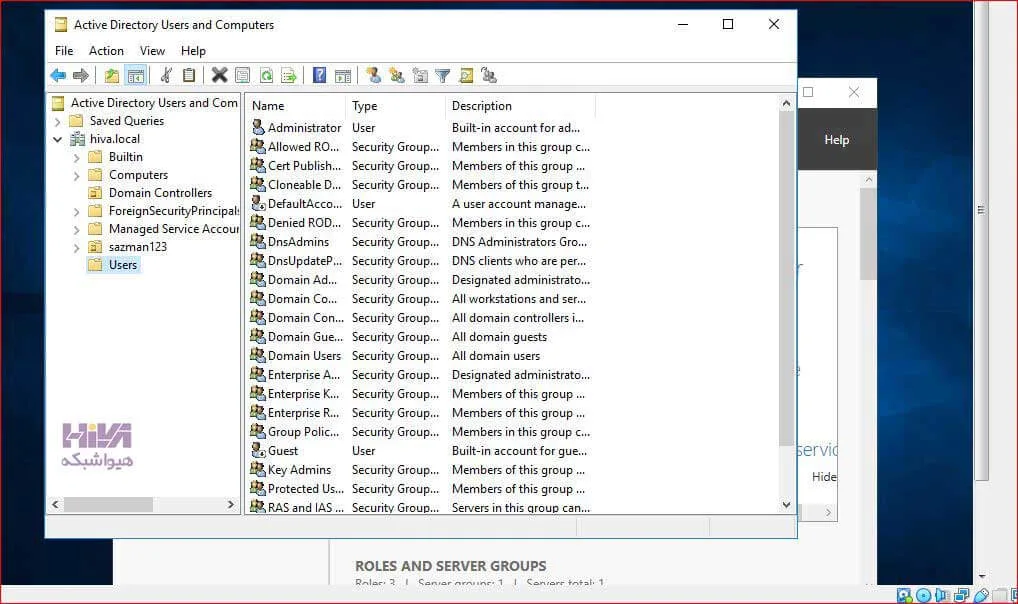This screenshot has width=1018, height=604.
Task: Open Properties from the toolbar icon
Action: coord(243,75)
